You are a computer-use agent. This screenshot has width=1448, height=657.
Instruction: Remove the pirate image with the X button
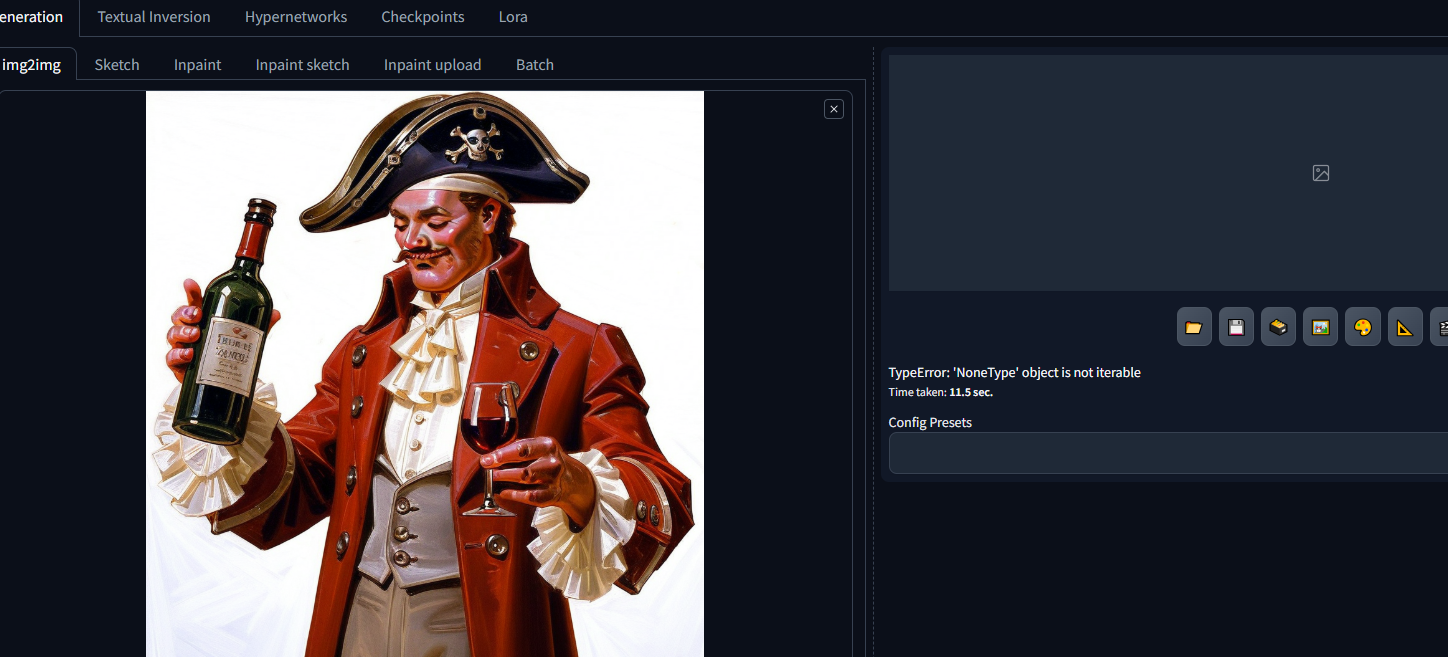834,109
